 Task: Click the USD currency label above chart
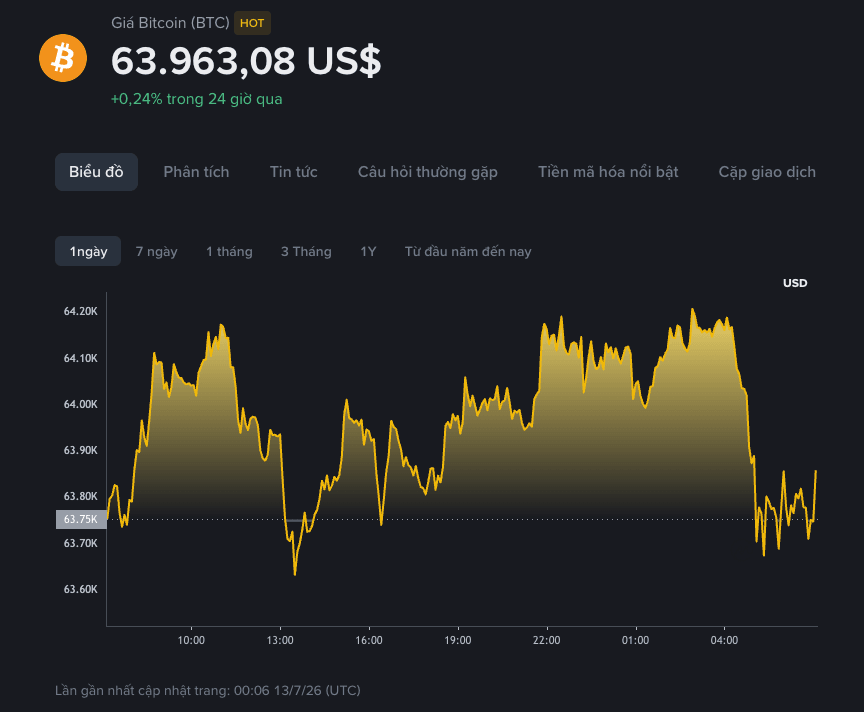795,283
